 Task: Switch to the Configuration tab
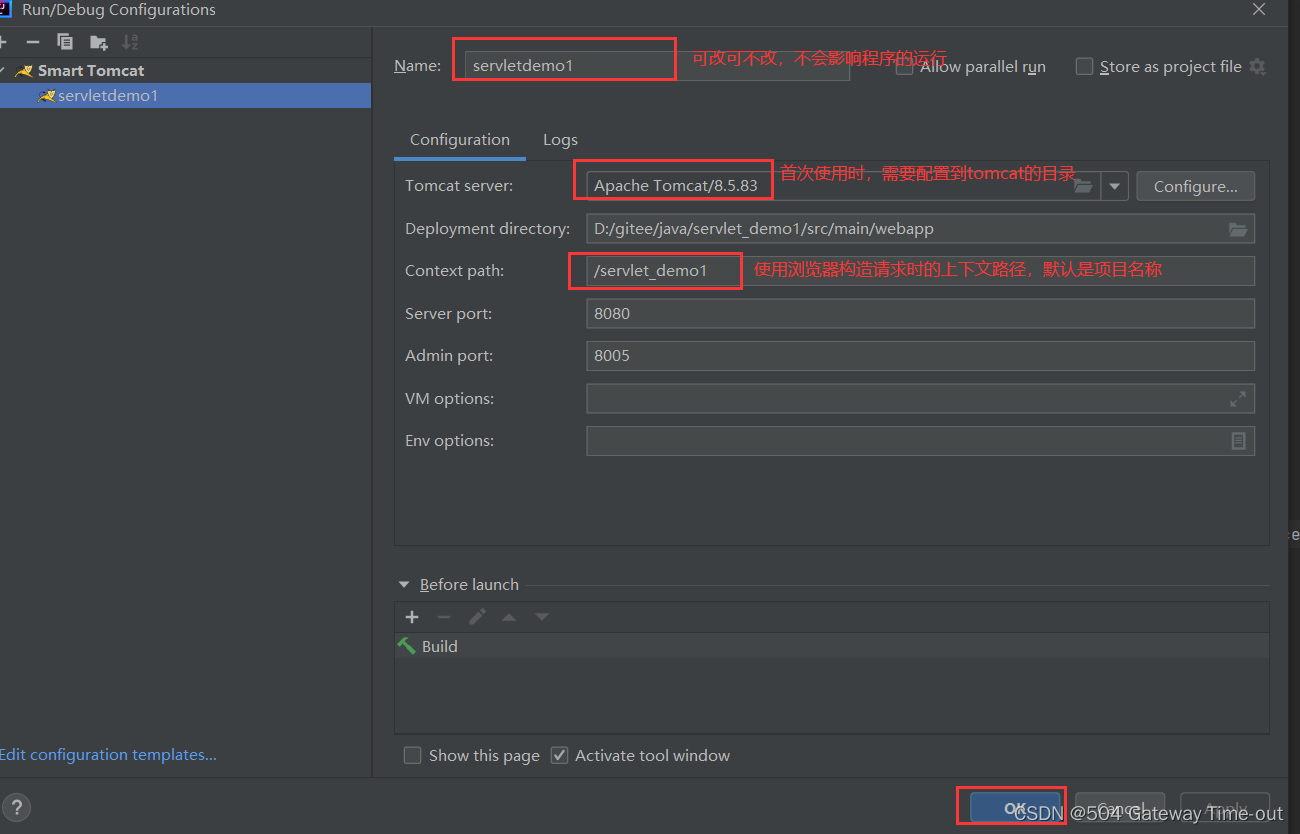tap(460, 140)
